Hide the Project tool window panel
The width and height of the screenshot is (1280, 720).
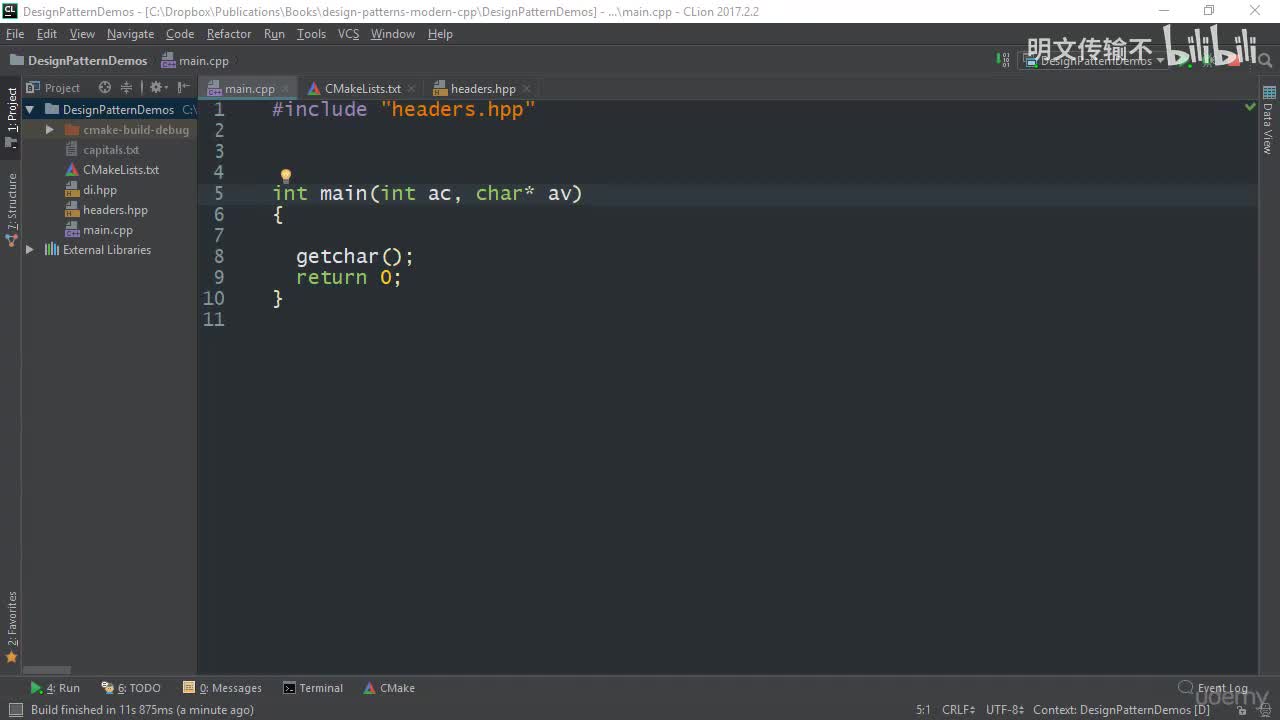tap(184, 88)
